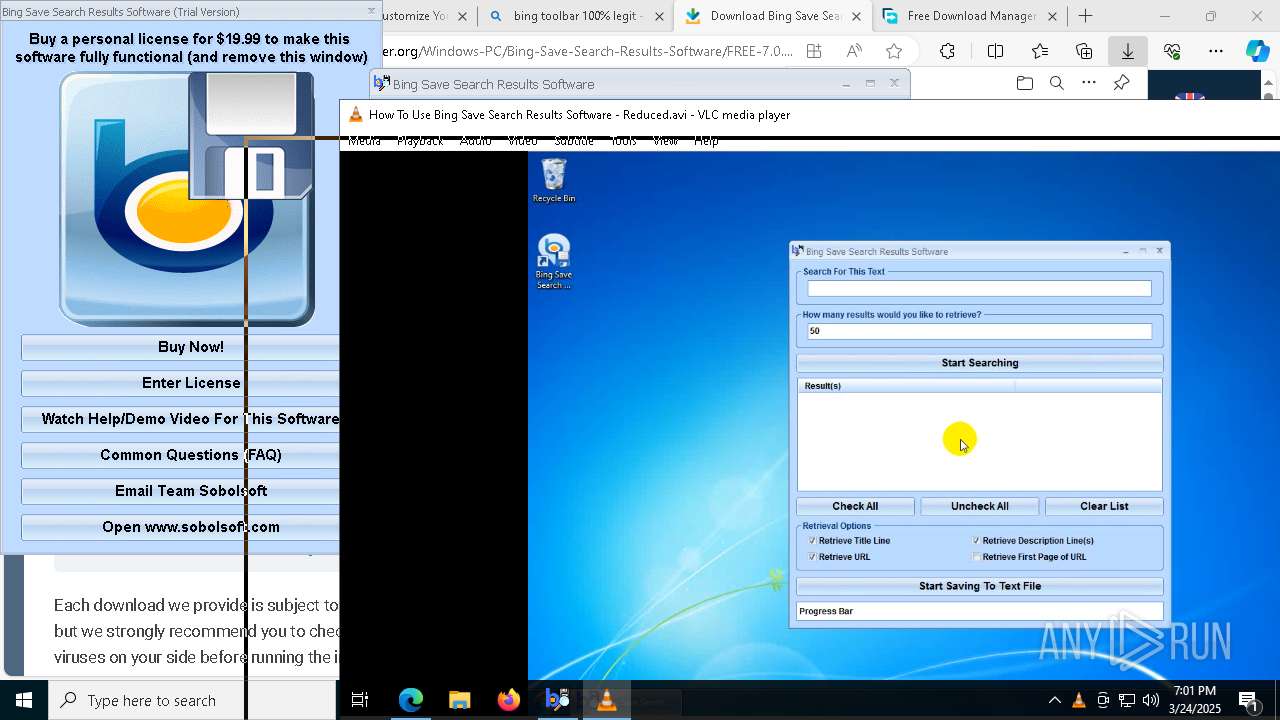The height and width of the screenshot is (720, 1280).
Task: Add this page to favorites star
Action: click(894, 51)
